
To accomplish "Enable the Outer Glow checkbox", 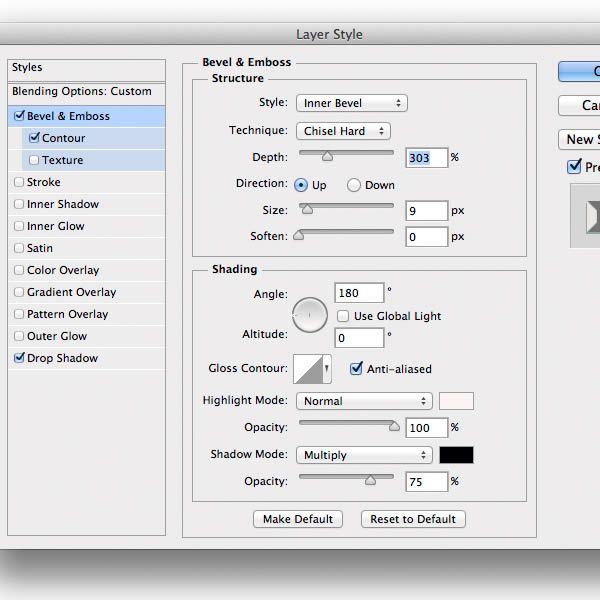I will [x=19, y=336].
